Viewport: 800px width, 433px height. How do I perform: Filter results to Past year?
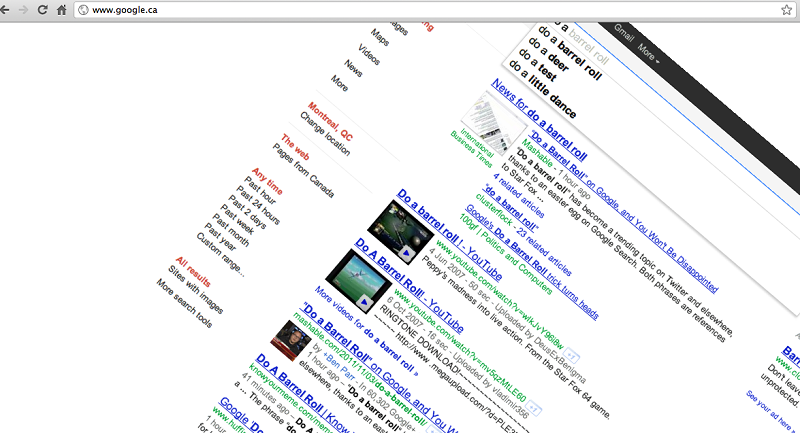[220, 238]
